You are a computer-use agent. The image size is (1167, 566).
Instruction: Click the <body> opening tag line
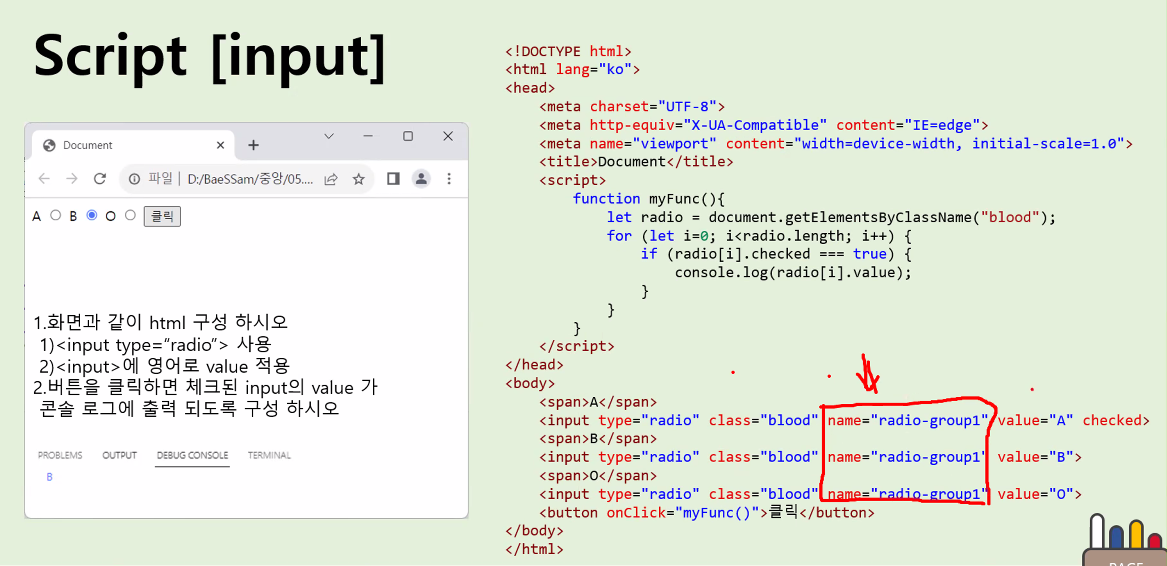(x=530, y=384)
